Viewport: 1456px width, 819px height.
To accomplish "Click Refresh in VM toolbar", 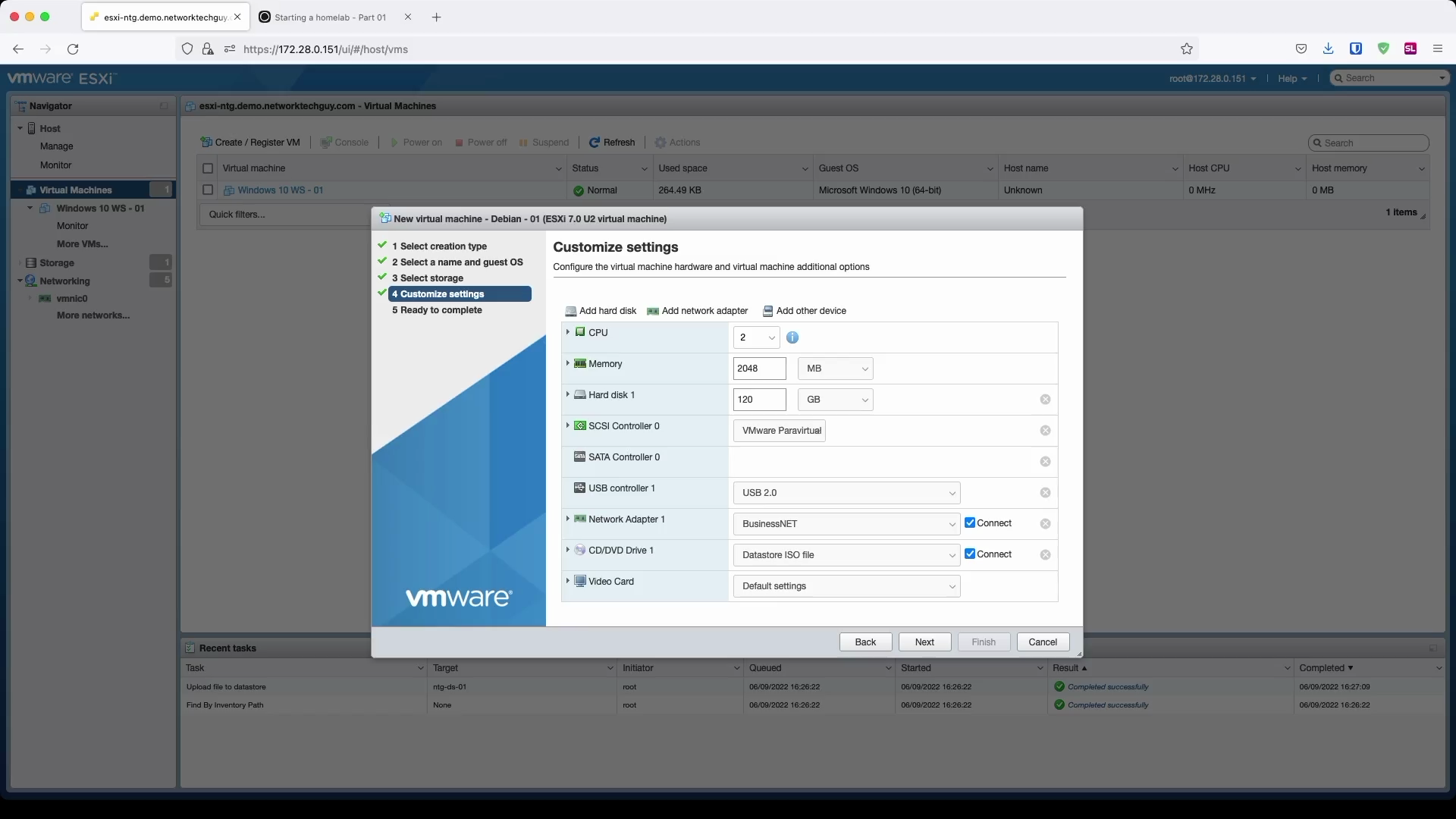I will [612, 143].
